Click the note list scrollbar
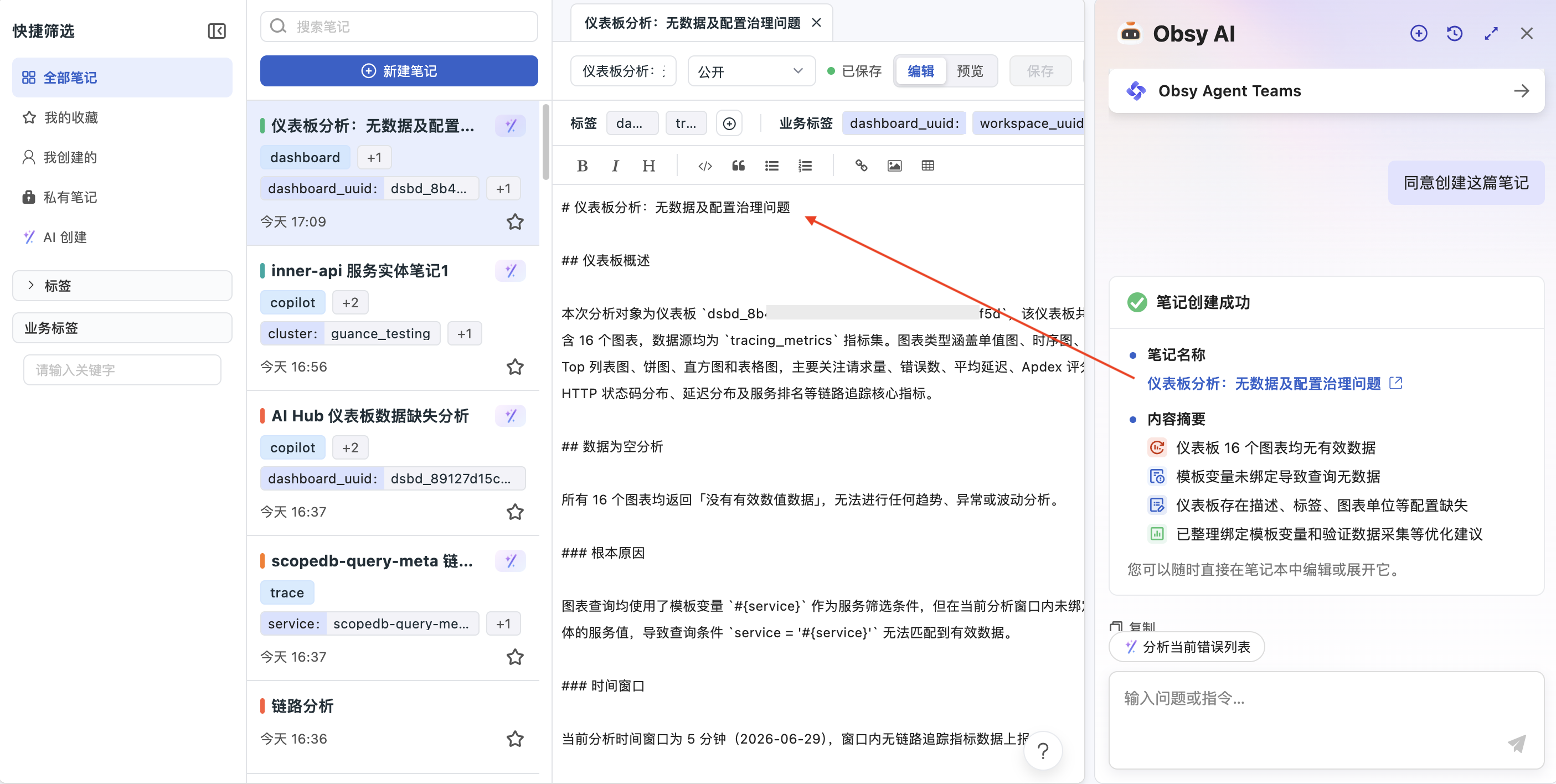Image resolution: width=1556 pixels, height=784 pixels. tap(545, 142)
